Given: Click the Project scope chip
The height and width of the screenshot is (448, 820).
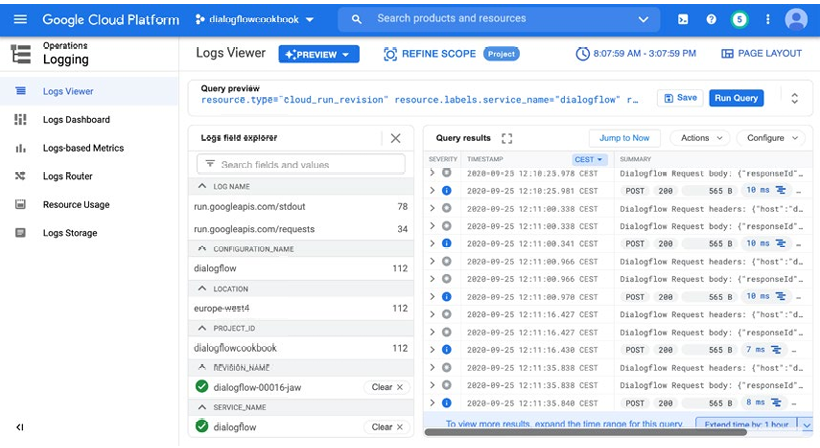Looking at the screenshot, I should (501, 54).
